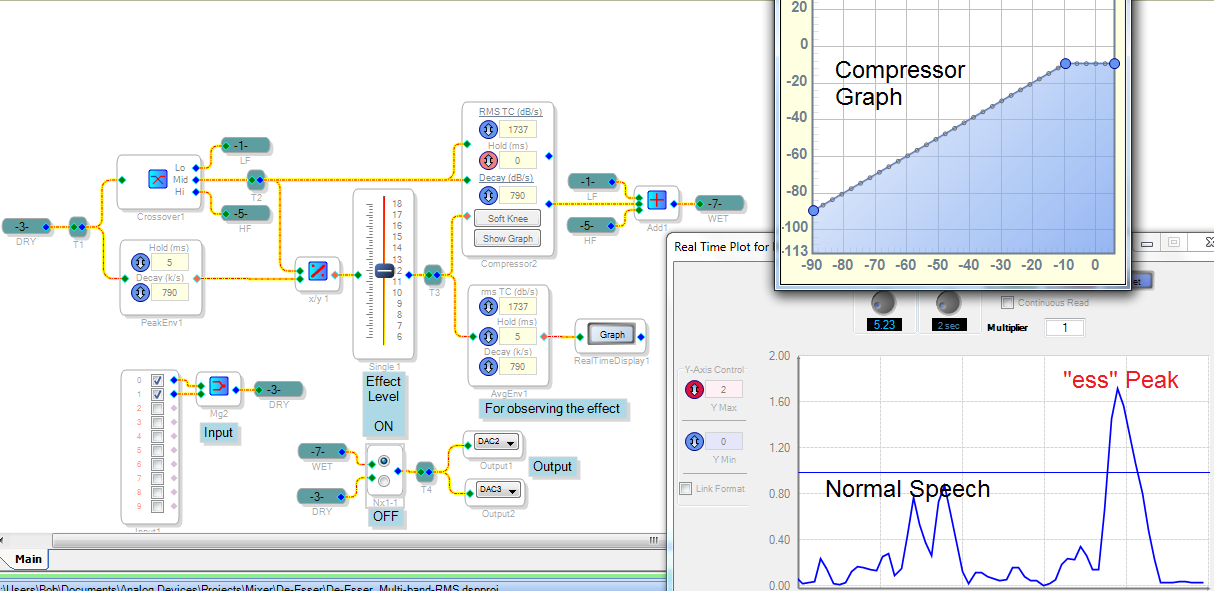
Task: Uncheck Input1 channel 0 checkbox
Action: click(157, 381)
